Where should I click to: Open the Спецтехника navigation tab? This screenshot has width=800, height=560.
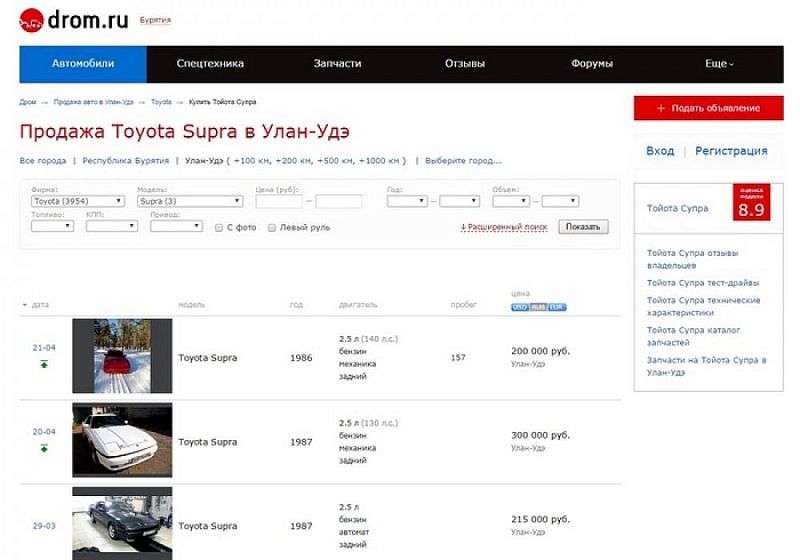210,64
